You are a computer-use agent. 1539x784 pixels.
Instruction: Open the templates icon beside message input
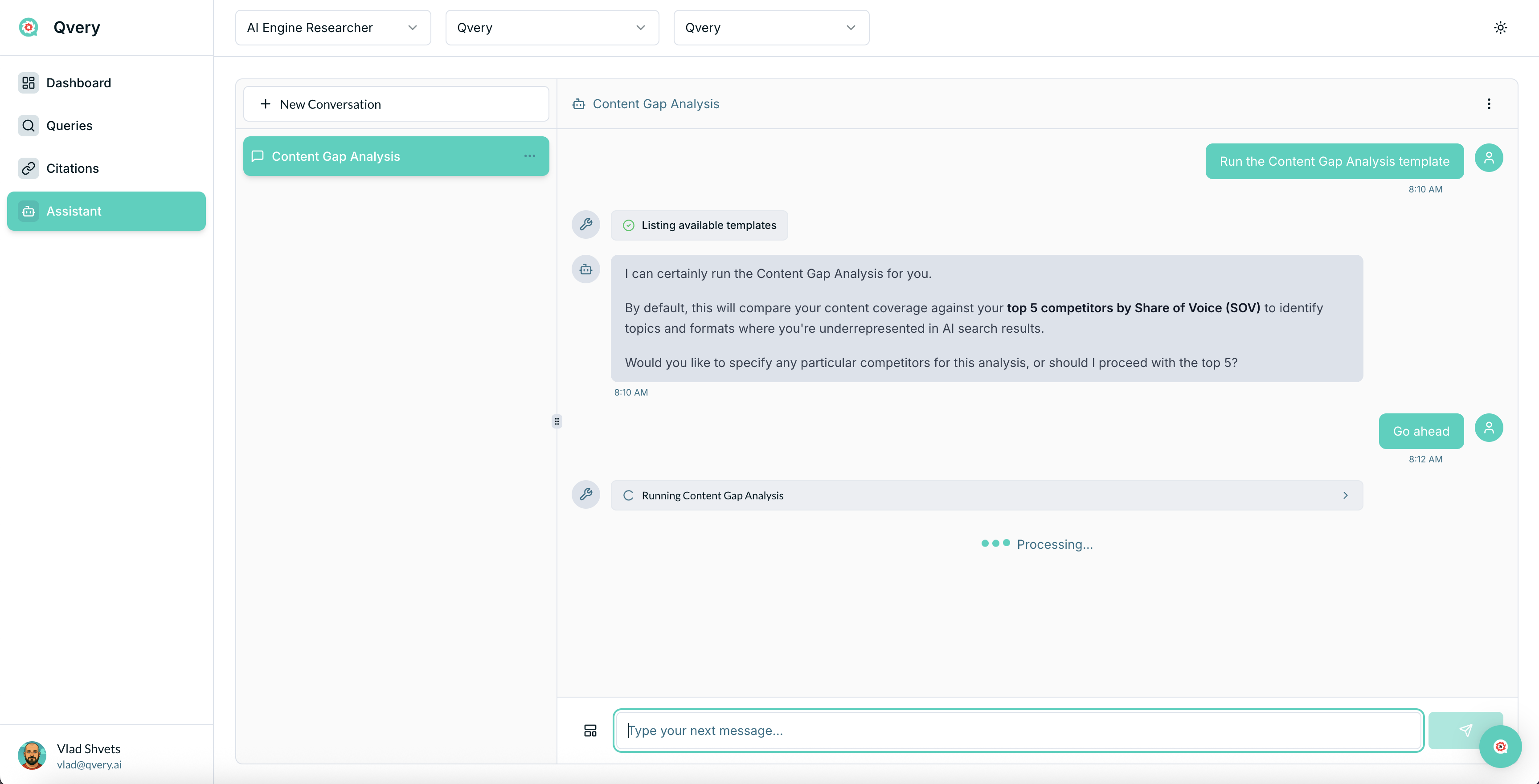[590, 730]
